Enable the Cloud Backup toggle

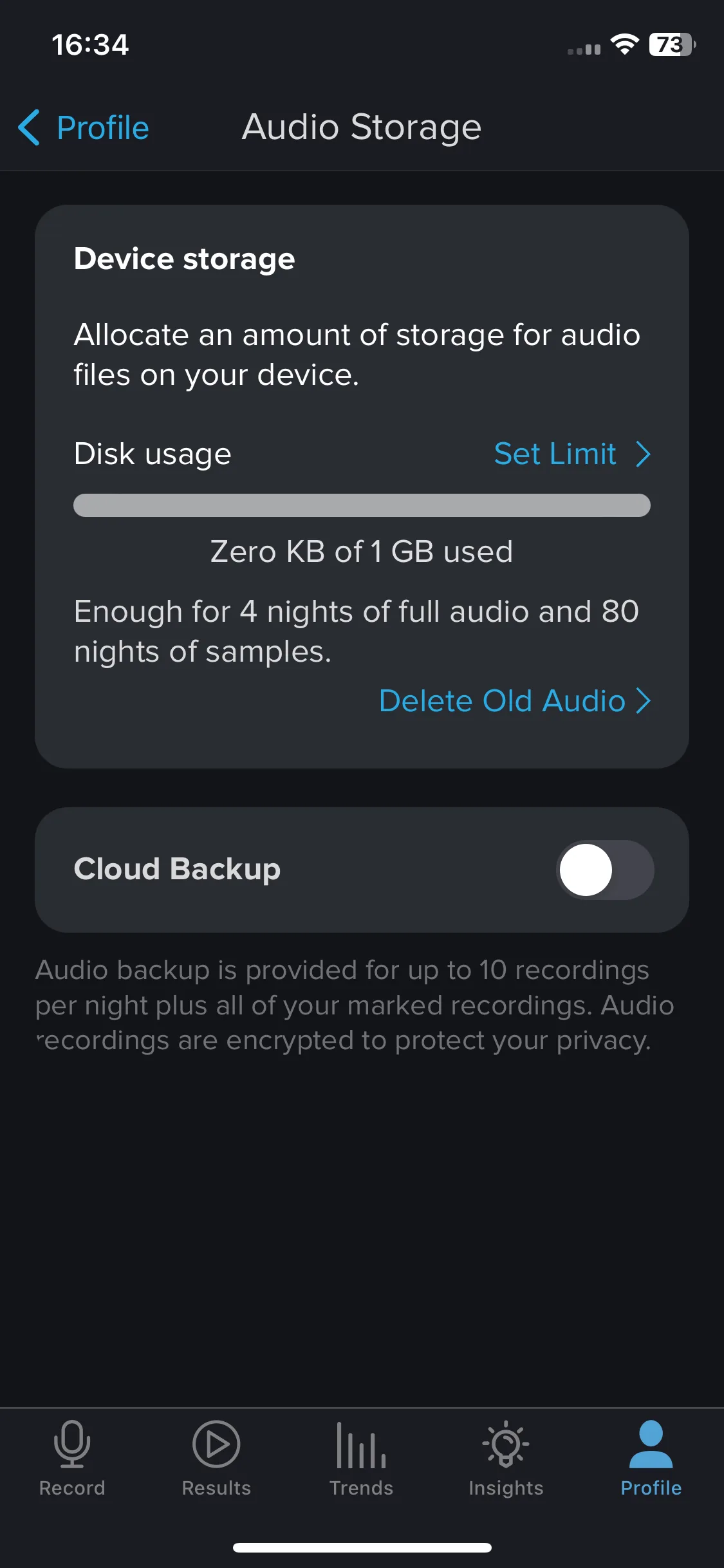[x=605, y=870]
